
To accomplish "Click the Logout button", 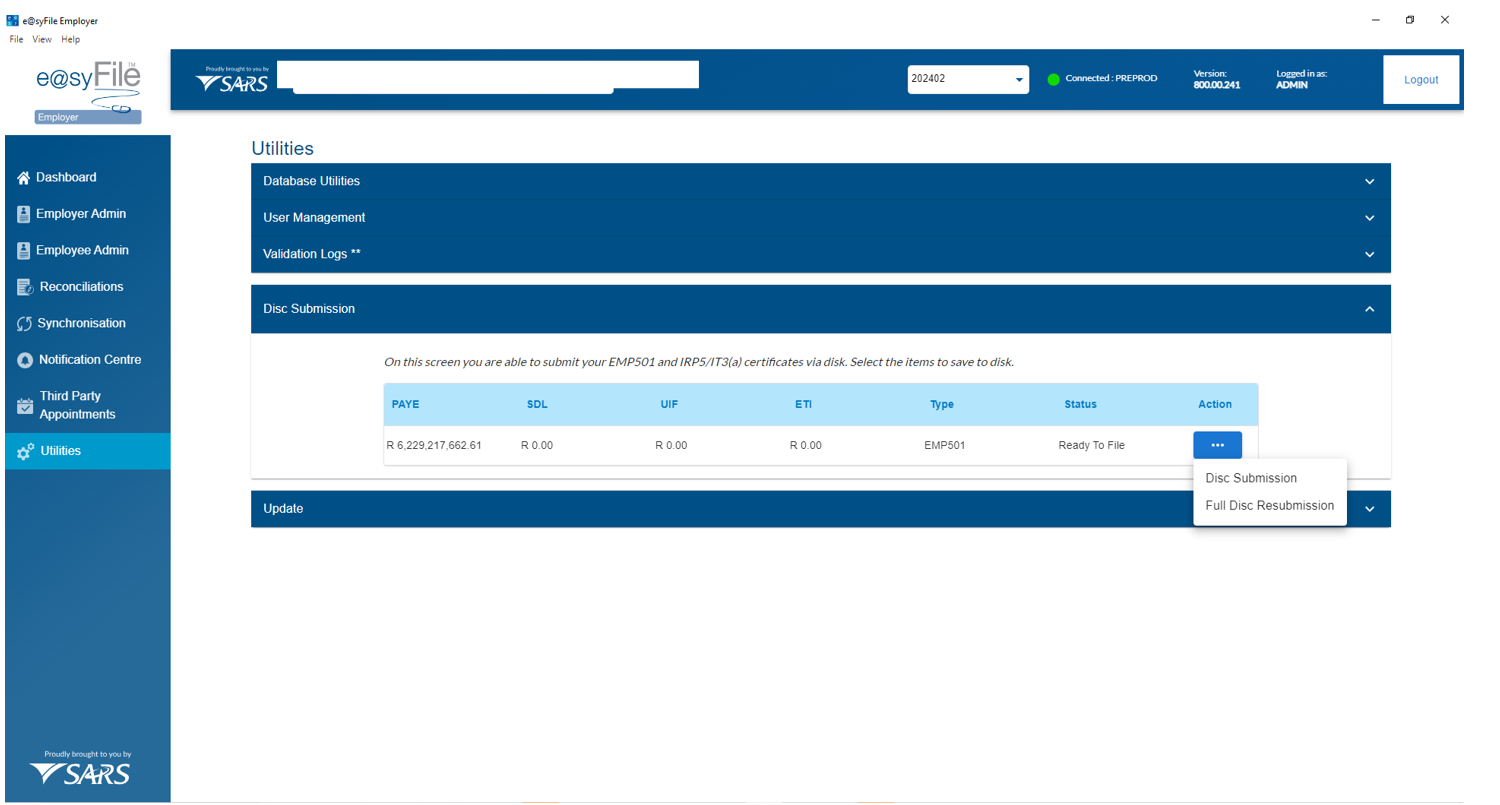I will (1420, 80).
